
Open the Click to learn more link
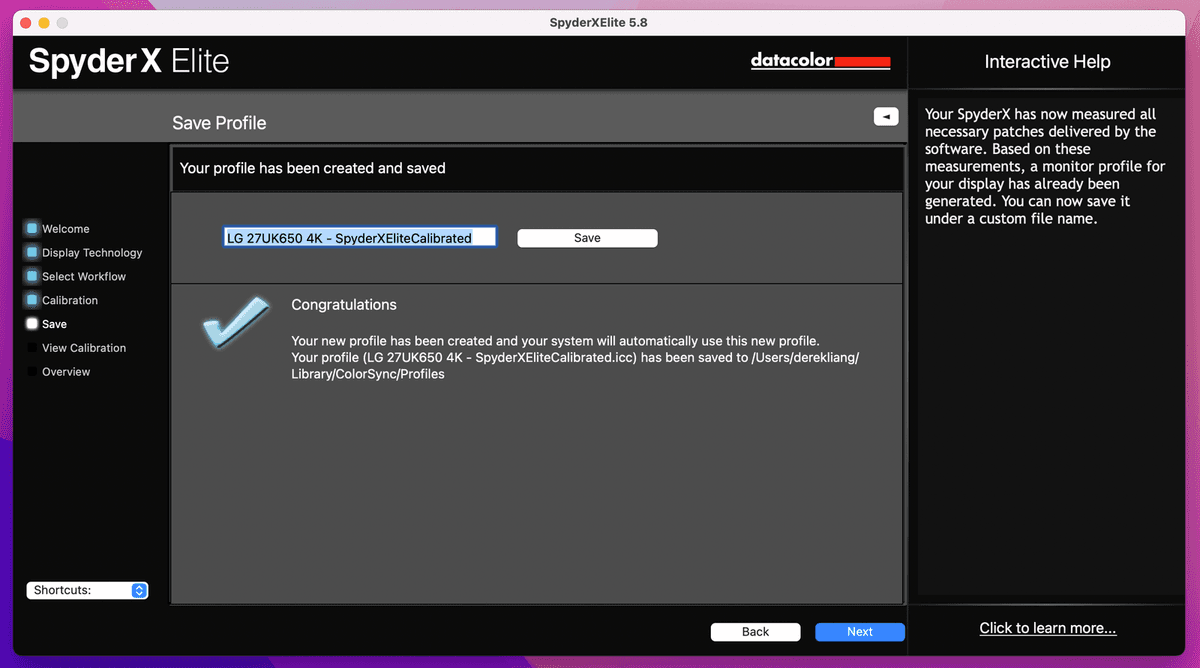point(1047,627)
